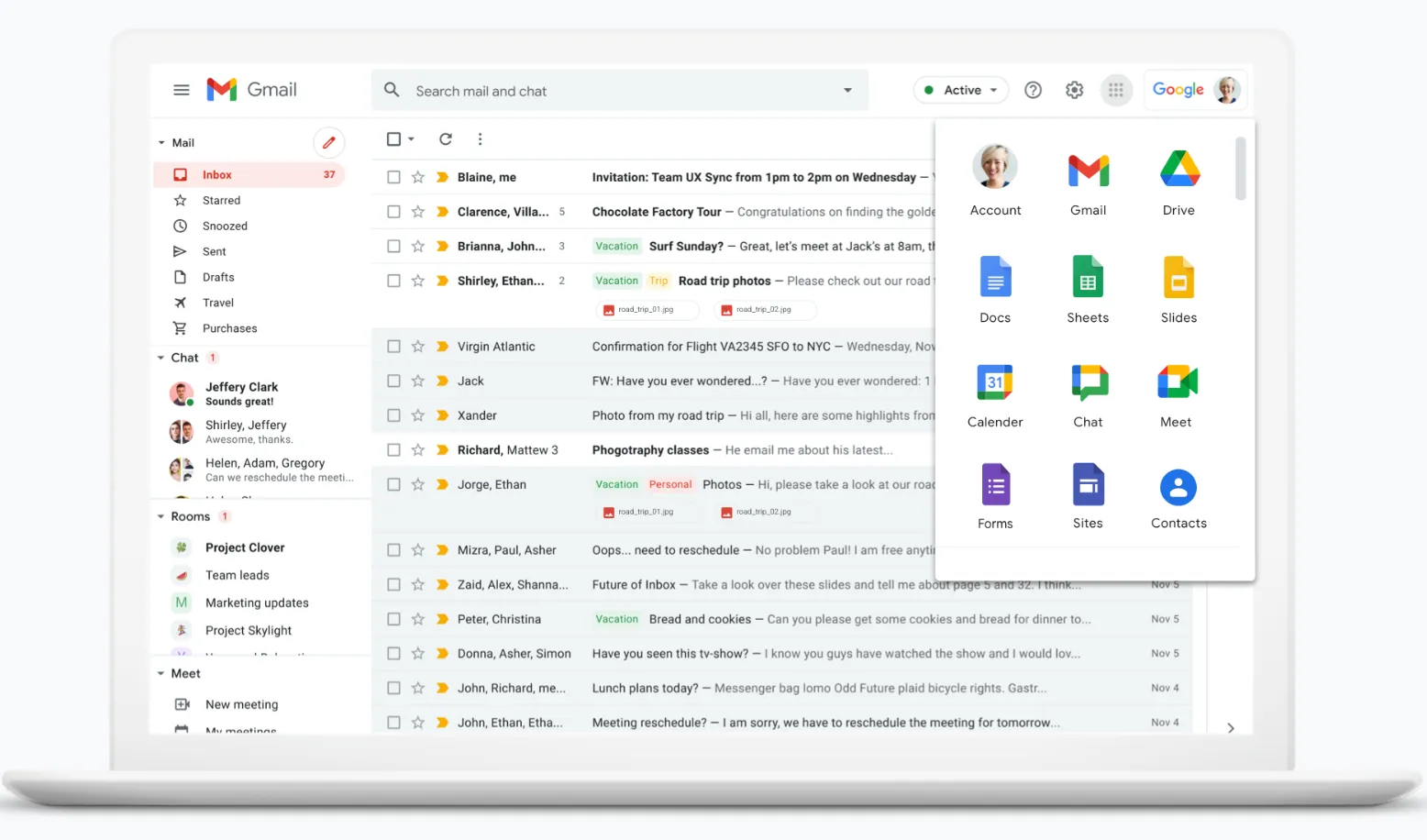Click the apps panel scrollbar
This screenshot has height=840, width=1427.
[1240, 168]
